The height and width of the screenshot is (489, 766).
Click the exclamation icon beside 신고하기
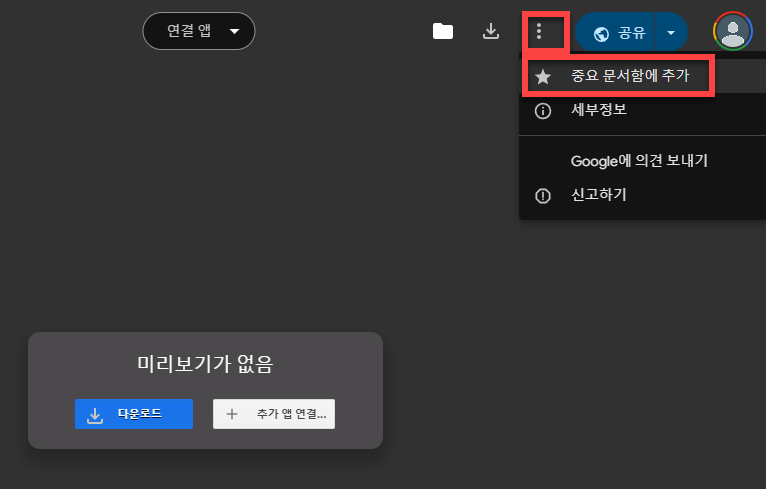pos(543,196)
